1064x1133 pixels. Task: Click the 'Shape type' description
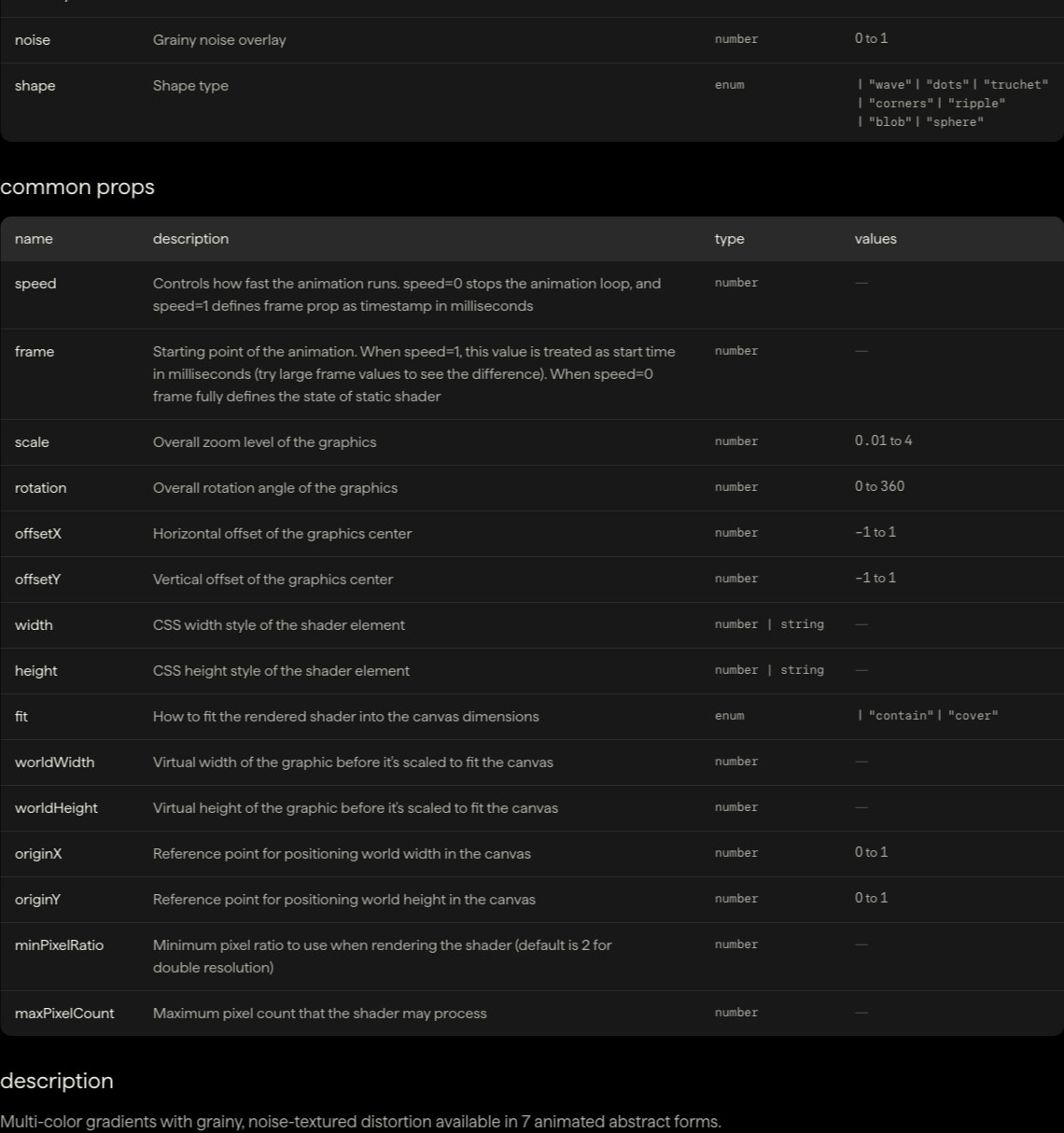(190, 86)
